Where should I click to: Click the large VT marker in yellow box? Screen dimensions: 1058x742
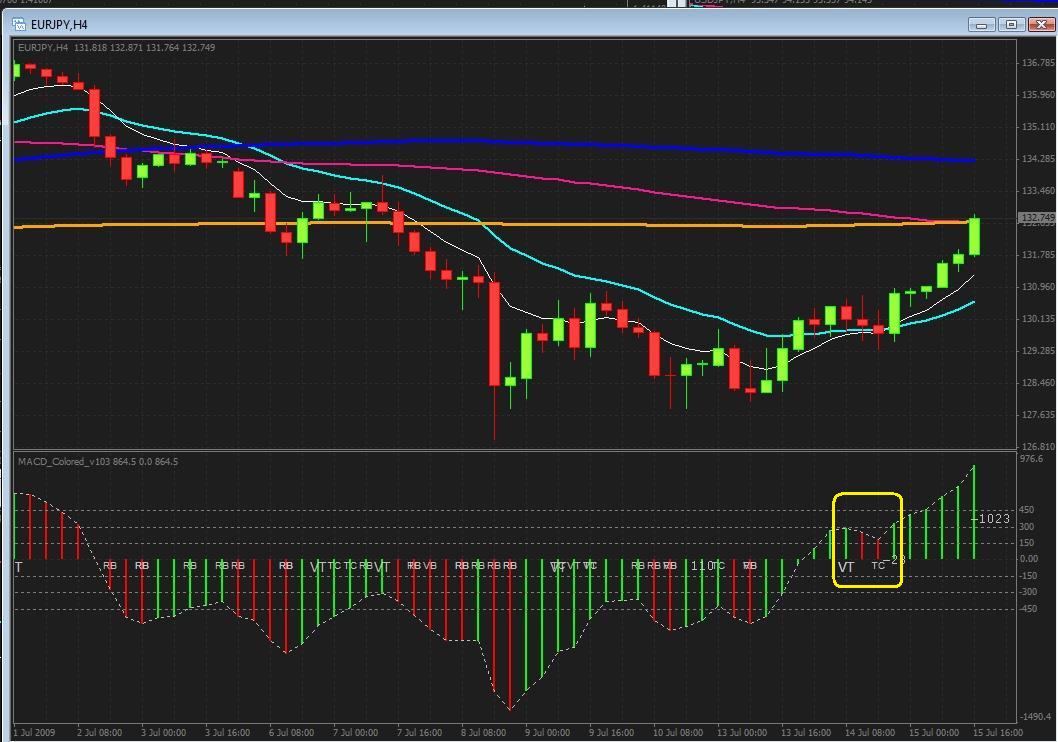click(845, 567)
